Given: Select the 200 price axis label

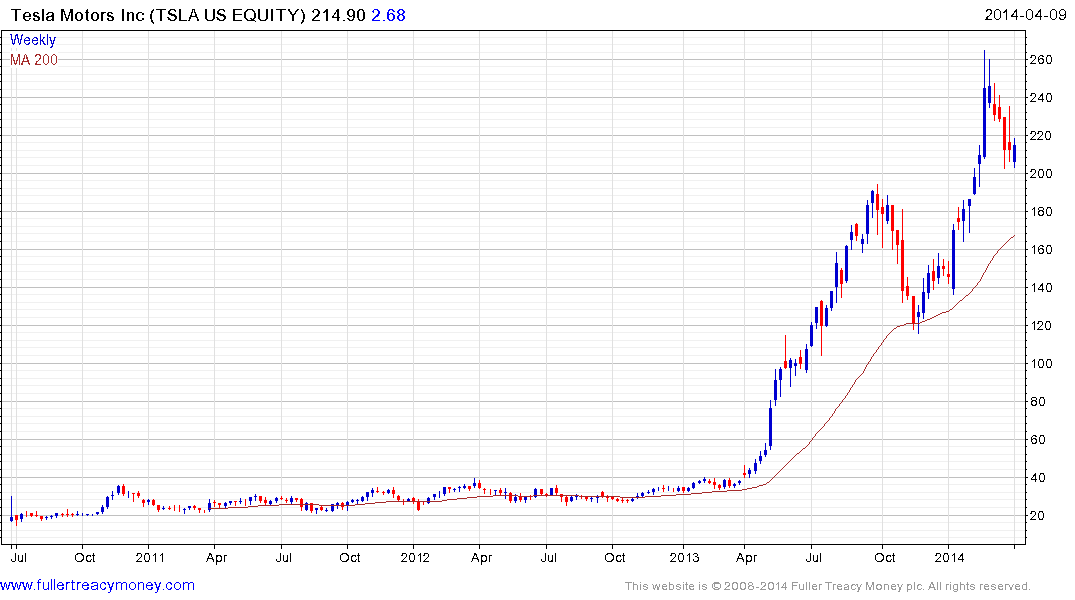Looking at the screenshot, I should point(1041,173).
